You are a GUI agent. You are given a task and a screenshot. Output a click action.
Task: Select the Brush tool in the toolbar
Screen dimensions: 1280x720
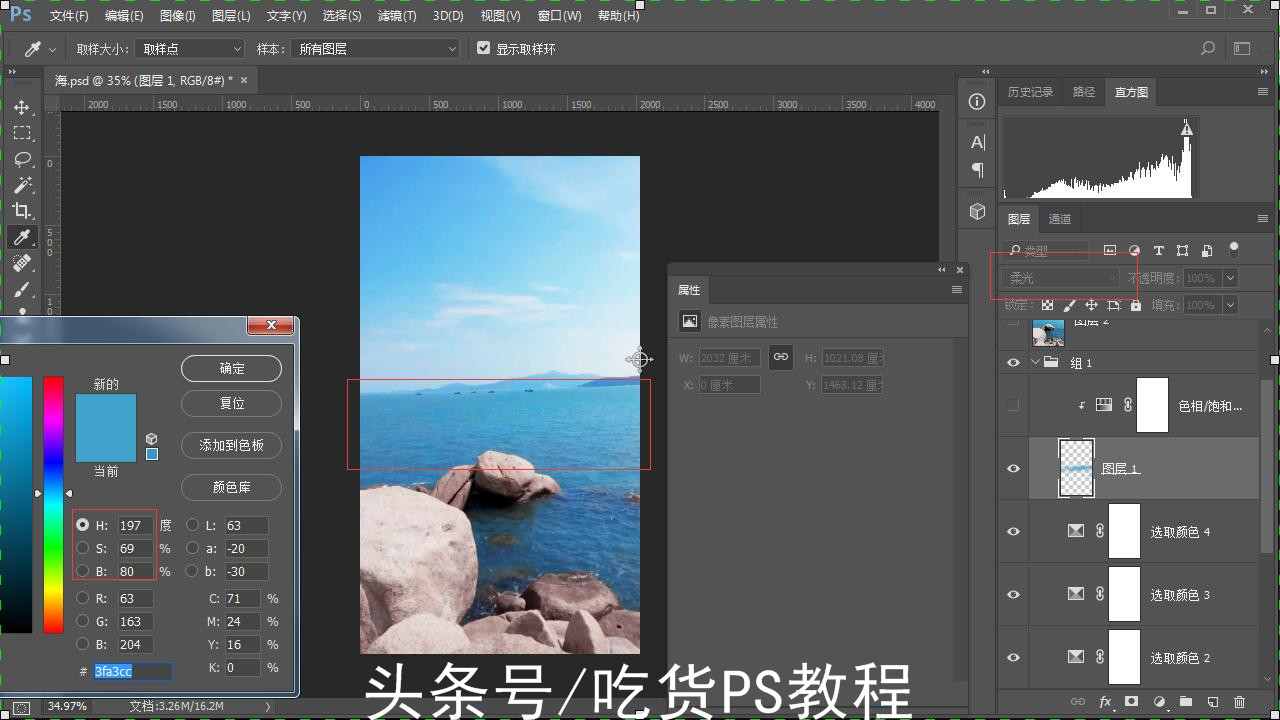tap(22, 289)
